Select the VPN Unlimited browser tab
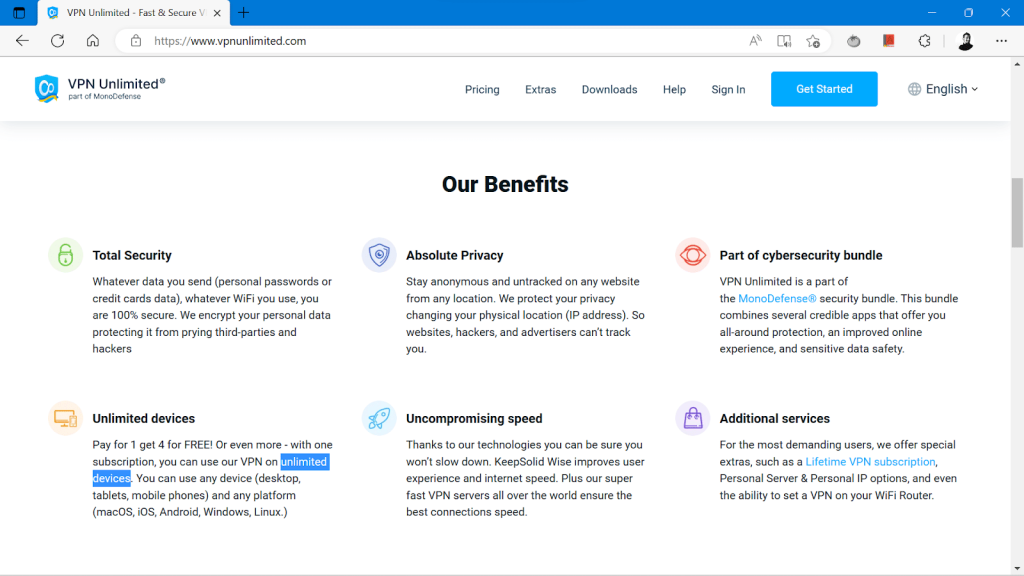This screenshot has height=576, width=1024. tap(134, 13)
